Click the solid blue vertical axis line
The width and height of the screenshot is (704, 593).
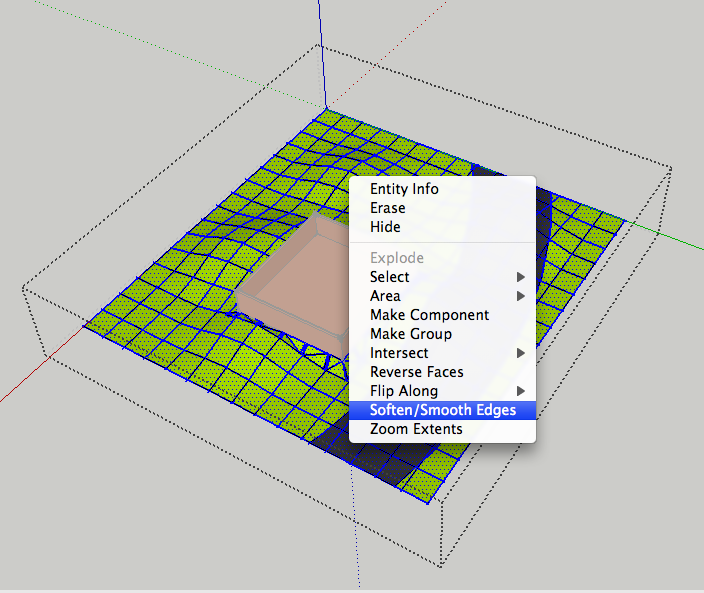(321, 50)
